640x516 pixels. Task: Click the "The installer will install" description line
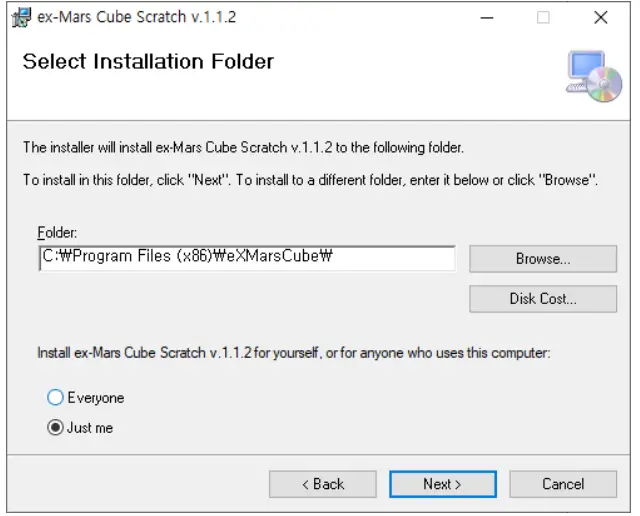point(243,148)
